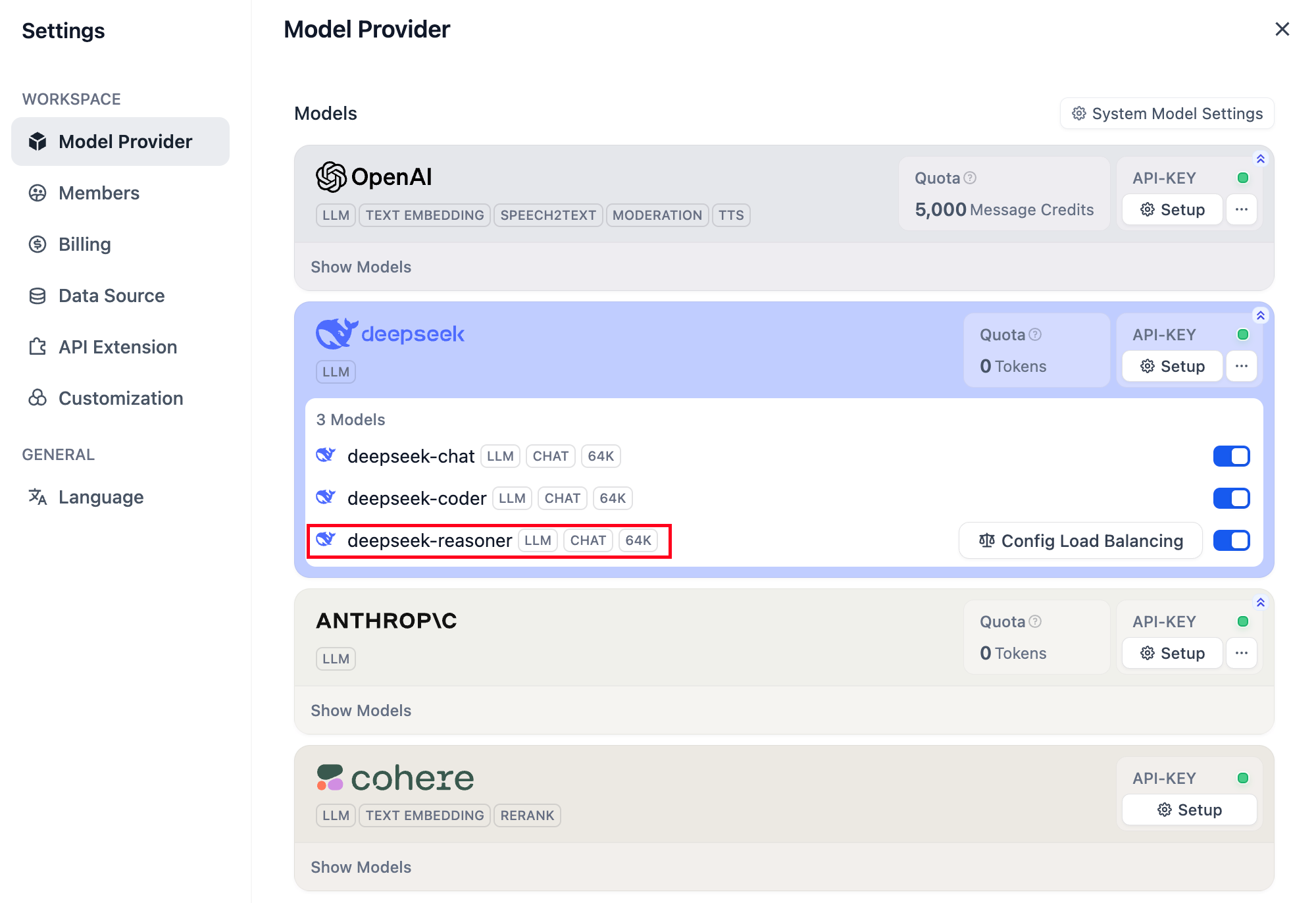Viewport: 1316px width, 903px height.
Task: Click the Anthropic Quota help icon
Action: 1035,621
